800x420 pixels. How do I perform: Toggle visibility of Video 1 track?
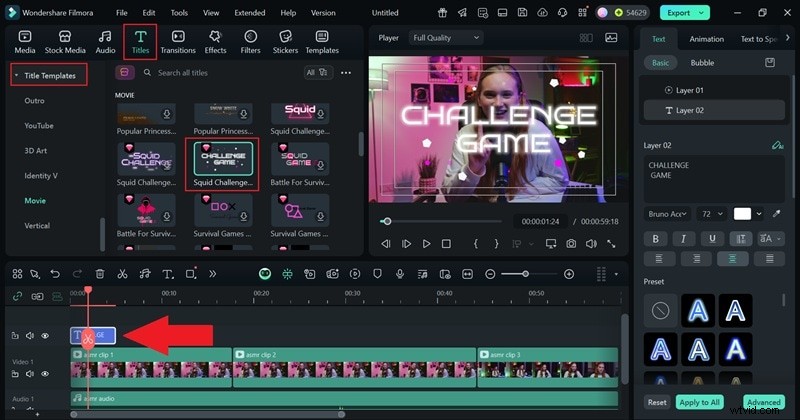coord(45,374)
